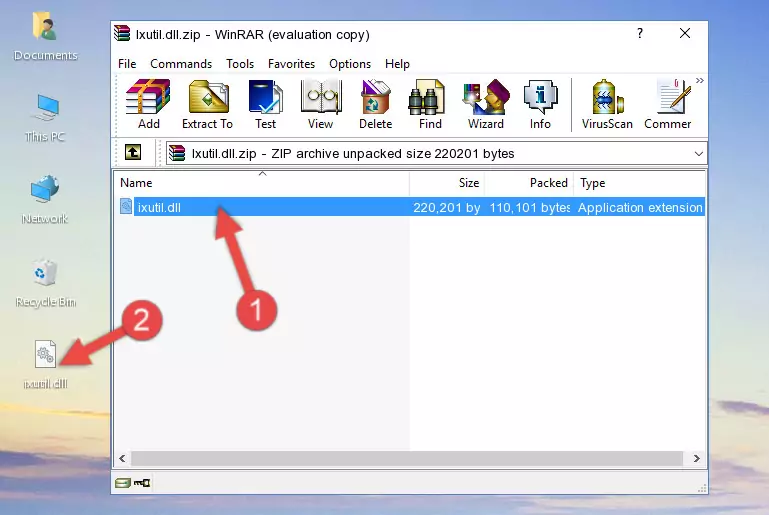Click the View toolbar icon
The width and height of the screenshot is (769, 515).
click(x=321, y=104)
